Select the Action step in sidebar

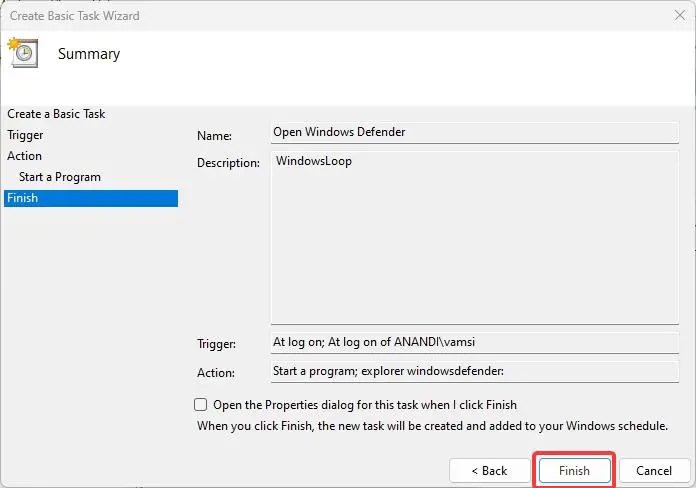24,156
